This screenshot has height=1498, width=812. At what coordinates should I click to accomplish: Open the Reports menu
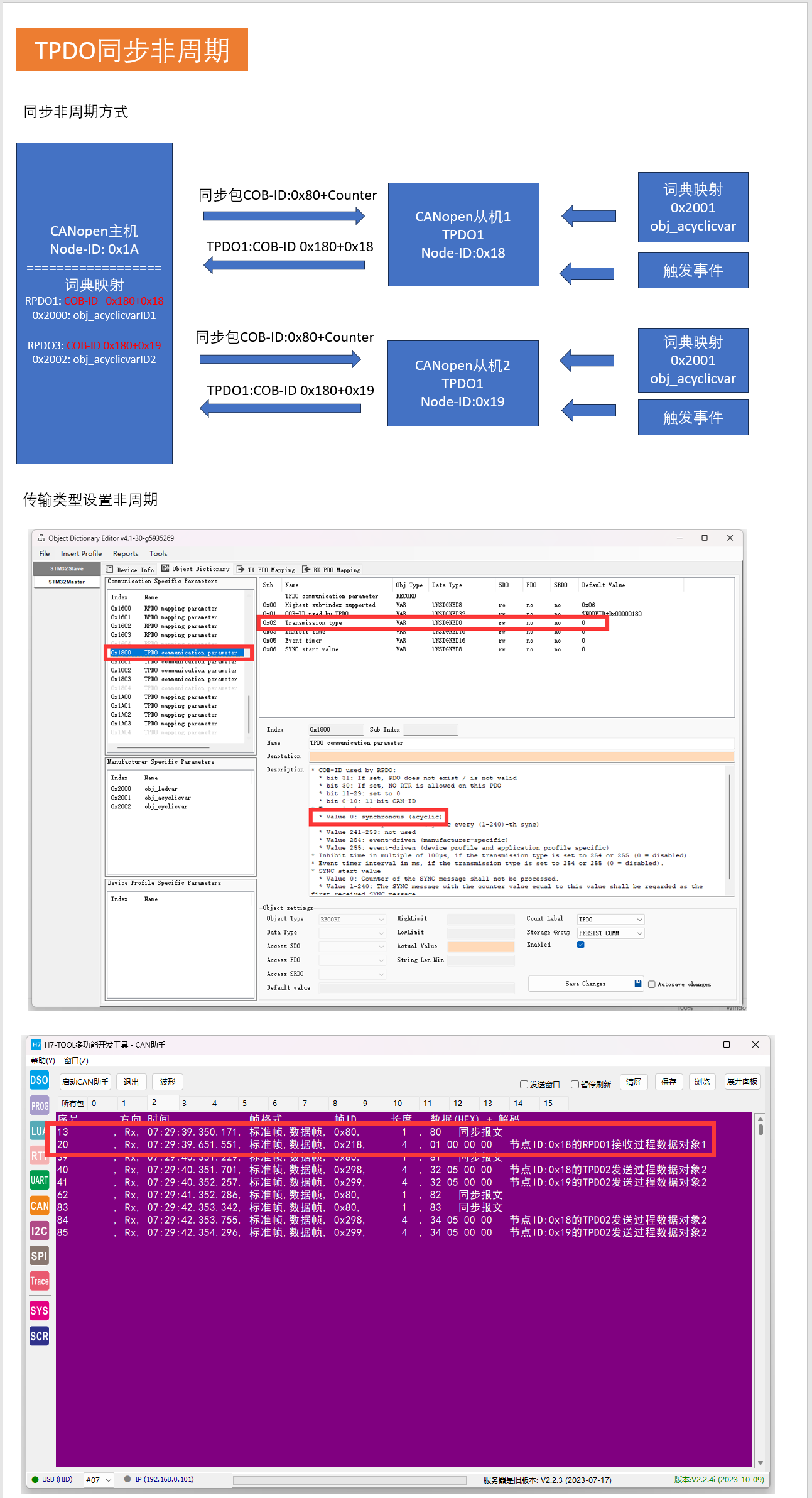pos(126,553)
